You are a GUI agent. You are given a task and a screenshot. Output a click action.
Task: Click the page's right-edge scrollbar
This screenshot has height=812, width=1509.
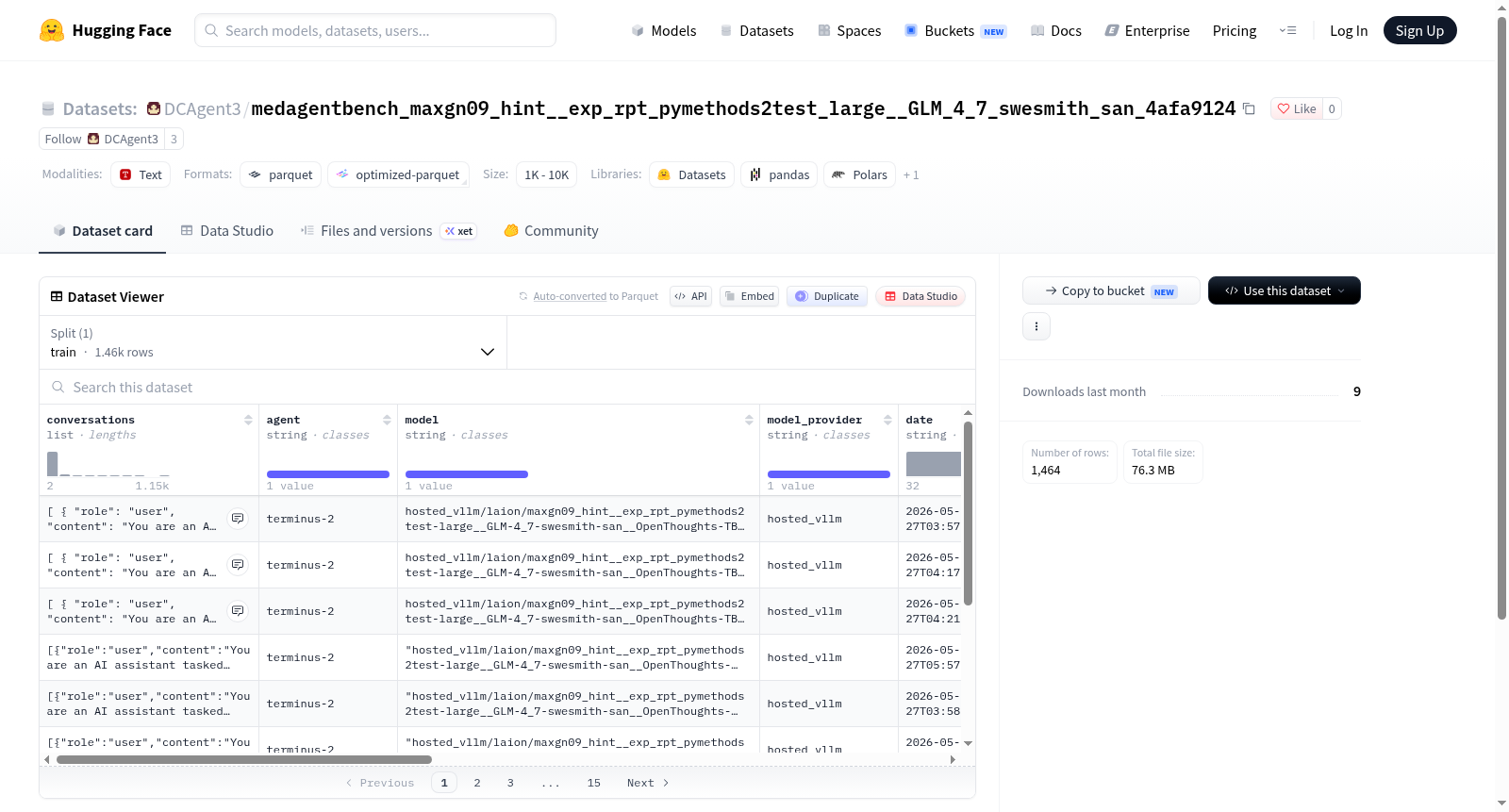click(1502, 318)
